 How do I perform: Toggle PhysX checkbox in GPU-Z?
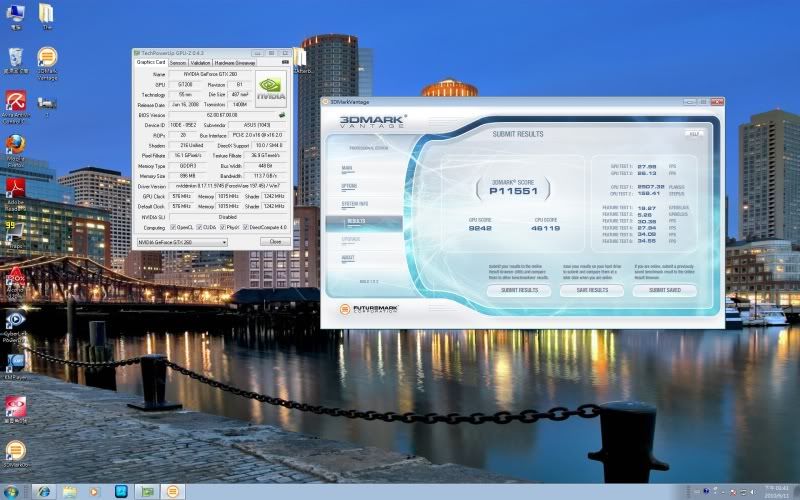[222, 227]
